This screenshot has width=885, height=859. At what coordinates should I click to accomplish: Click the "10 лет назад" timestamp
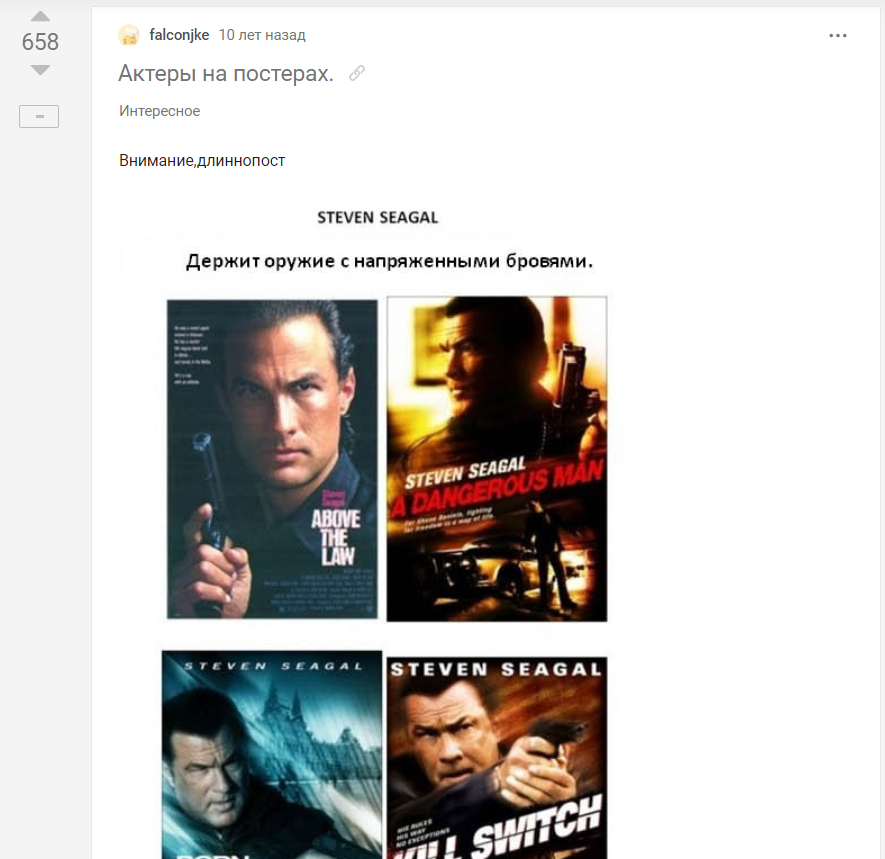pyautogui.click(x=262, y=35)
